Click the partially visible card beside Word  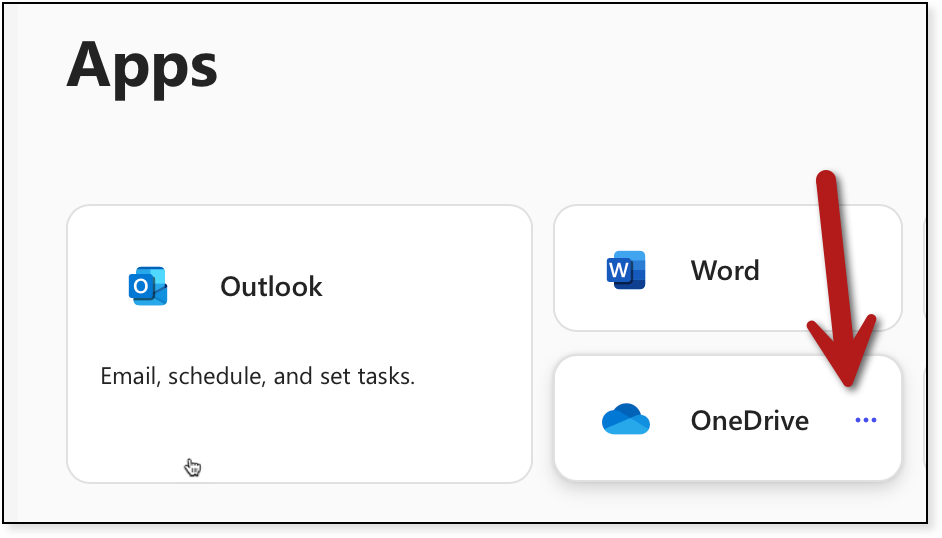click(925, 268)
